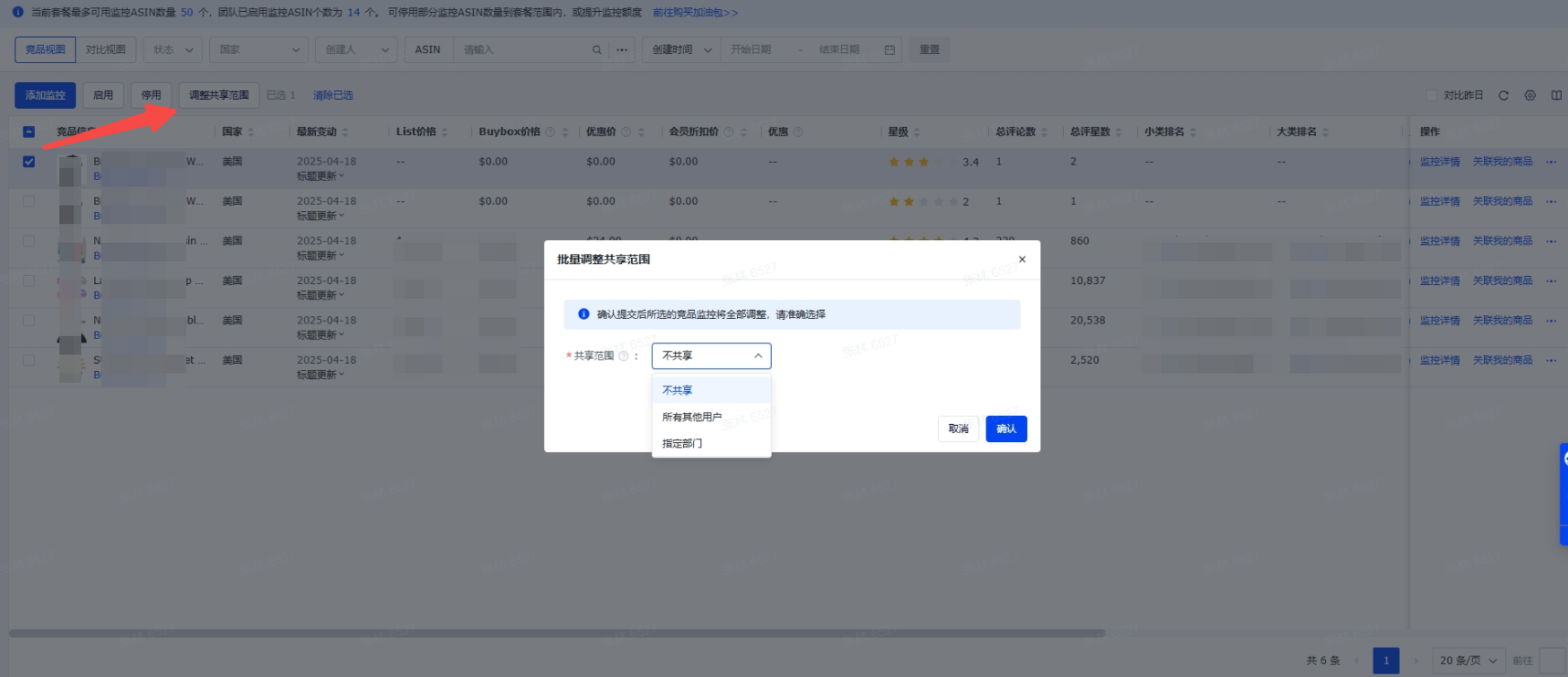The width and height of the screenshot is (1568, 677).
Task: Expand the 20 条/页 page size selector
Action: pos(1468,661)
